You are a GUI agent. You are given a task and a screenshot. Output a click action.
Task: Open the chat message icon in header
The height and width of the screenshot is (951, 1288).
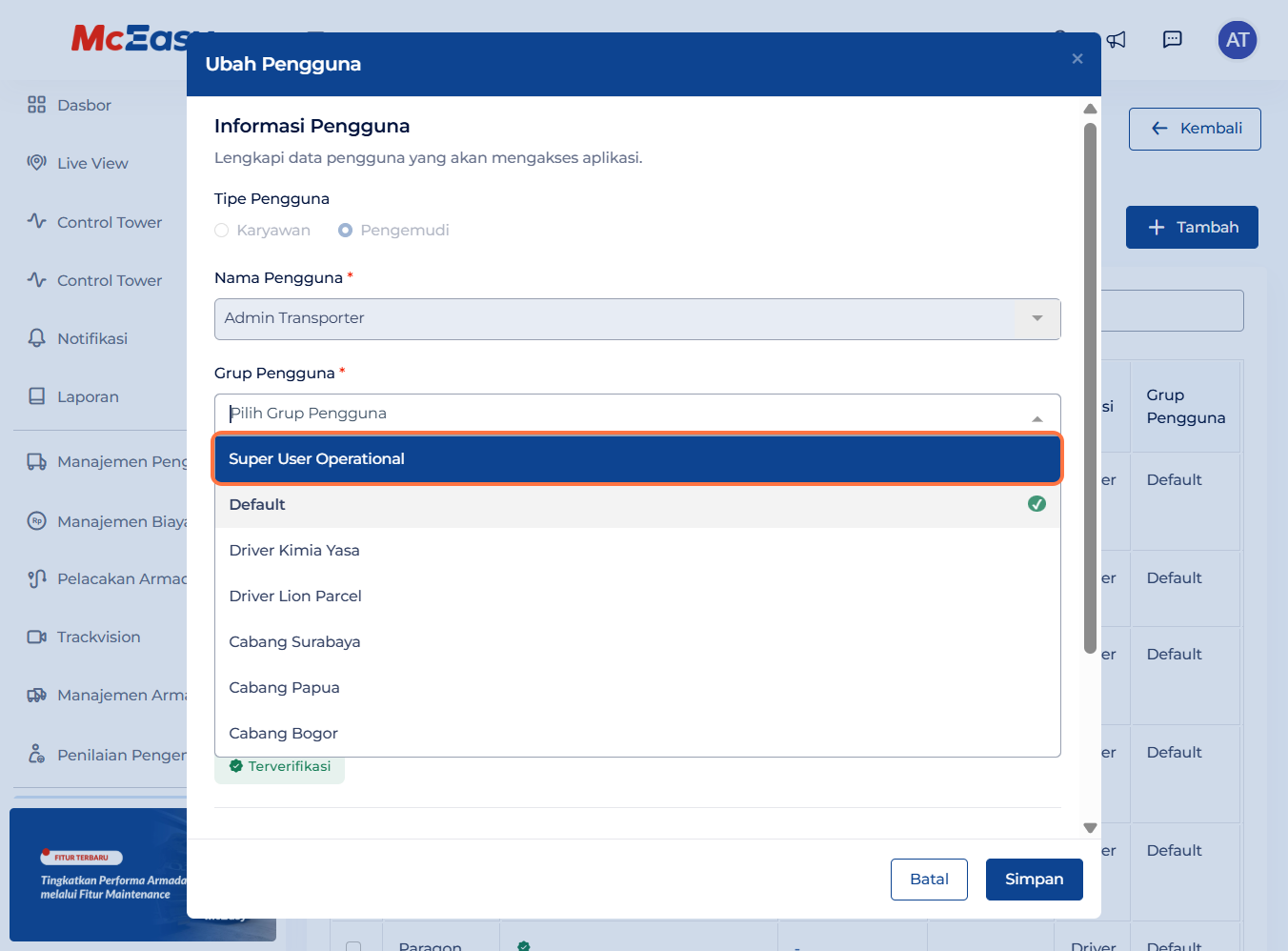tap(1173, 40)
